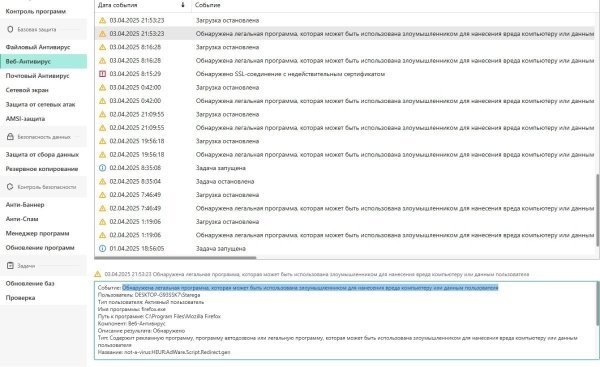
Task: Click warning icon of 'Задача остановлена' row
Action: (103, 181)
